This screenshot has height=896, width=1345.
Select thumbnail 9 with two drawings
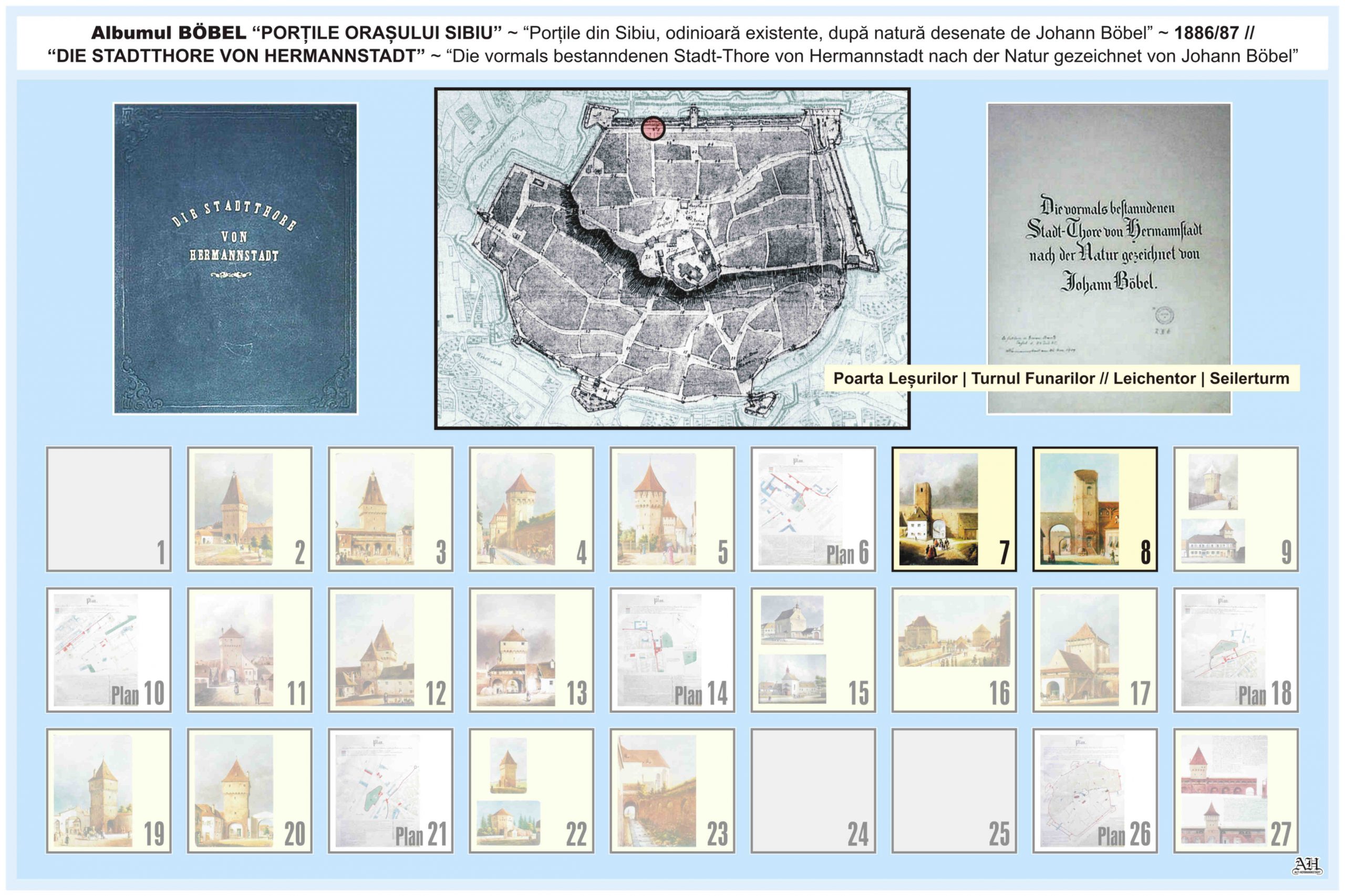click(x=1236, y=508)
